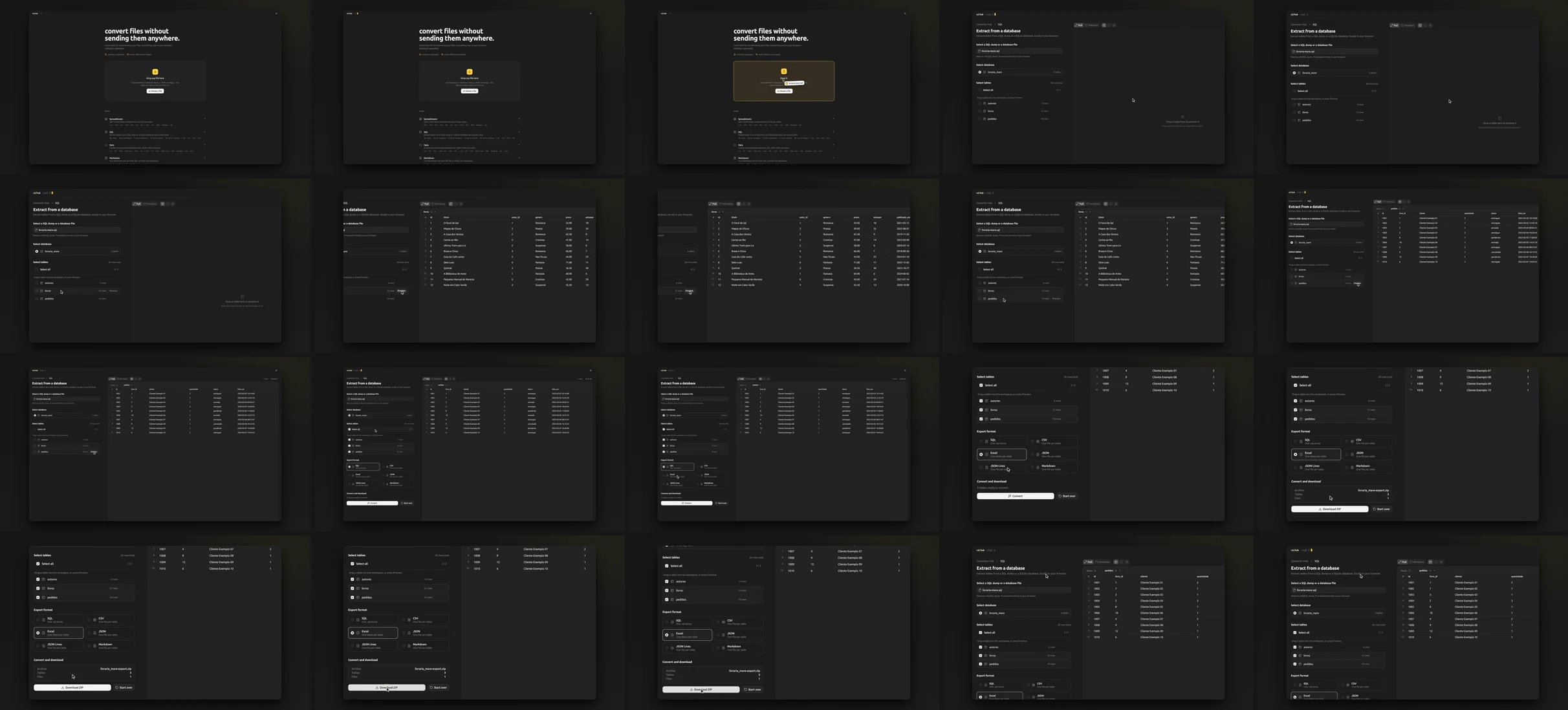This screenshot has height=710, width=1568.
Task: Select JSON Lines radio in third-row fourth frame
Action: pos(981,467)
